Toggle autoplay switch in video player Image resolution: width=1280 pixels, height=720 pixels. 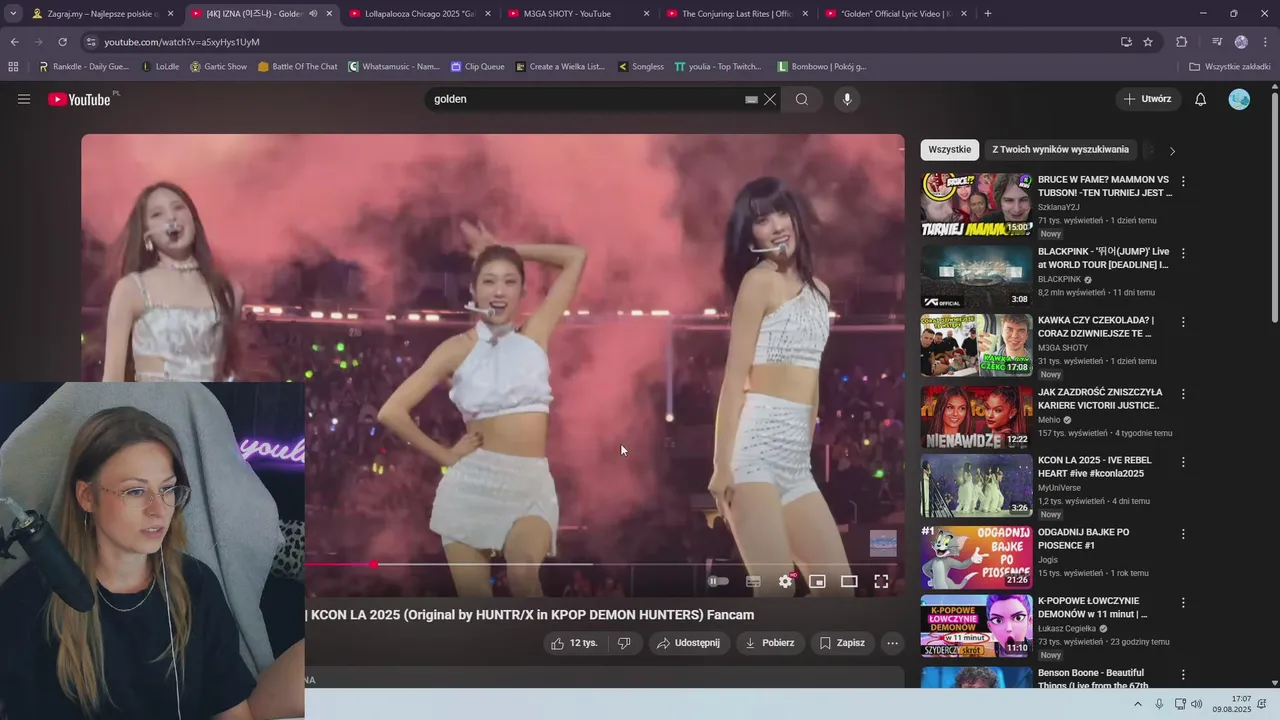pos(718,581)
